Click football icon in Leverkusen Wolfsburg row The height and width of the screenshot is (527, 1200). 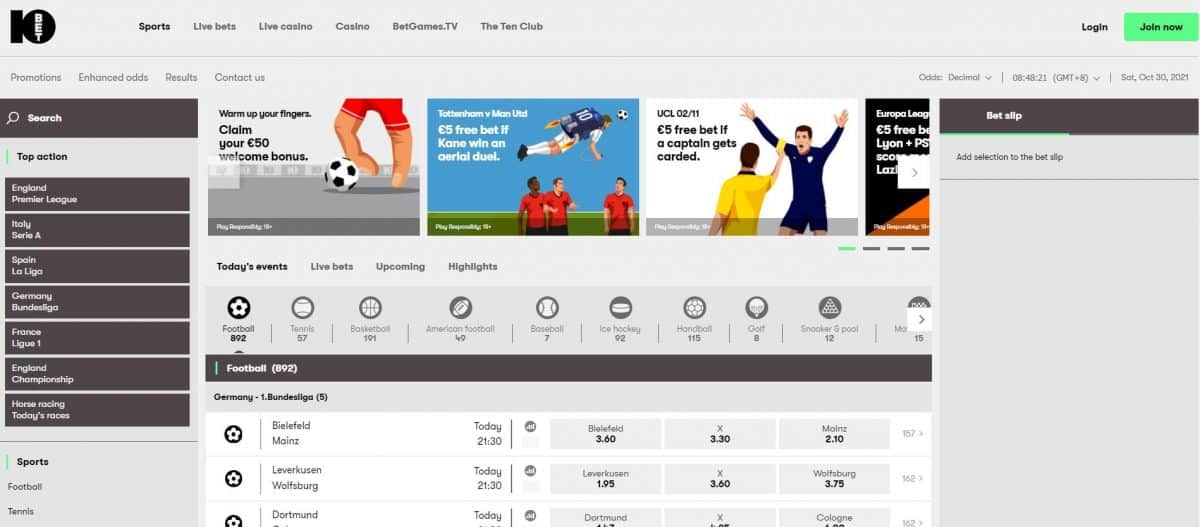(233, 479)
